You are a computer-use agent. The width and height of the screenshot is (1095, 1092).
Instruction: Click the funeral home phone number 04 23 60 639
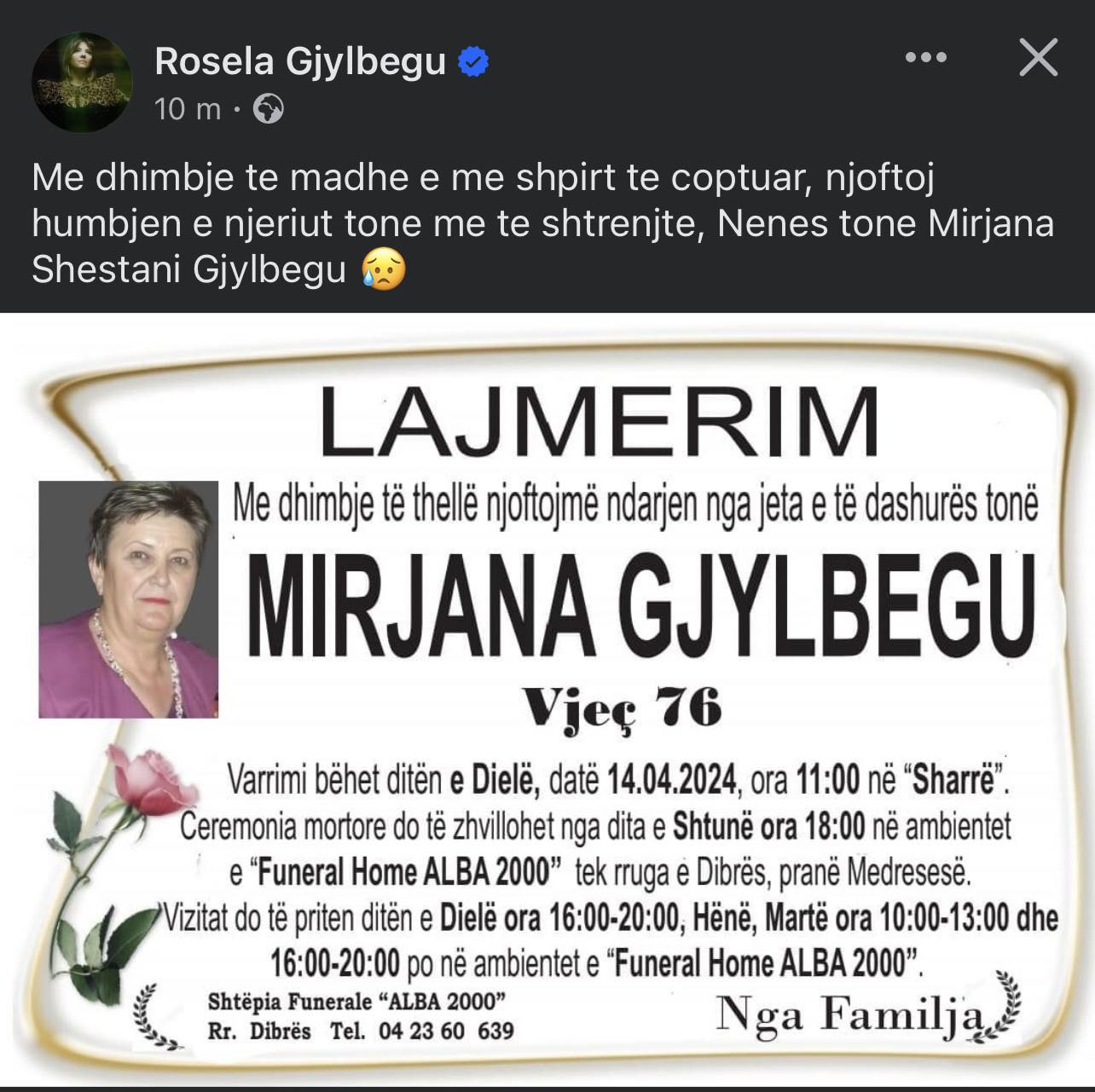point(446,1031)
